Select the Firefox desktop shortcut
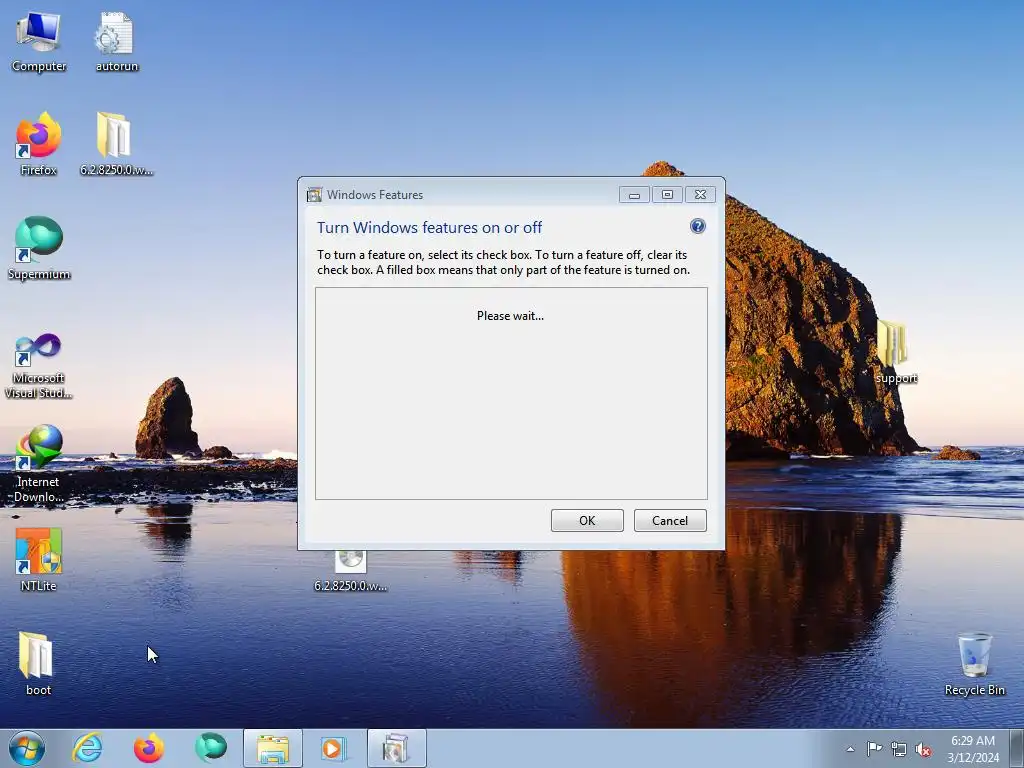1024x768 pixels. coord(39,145)
